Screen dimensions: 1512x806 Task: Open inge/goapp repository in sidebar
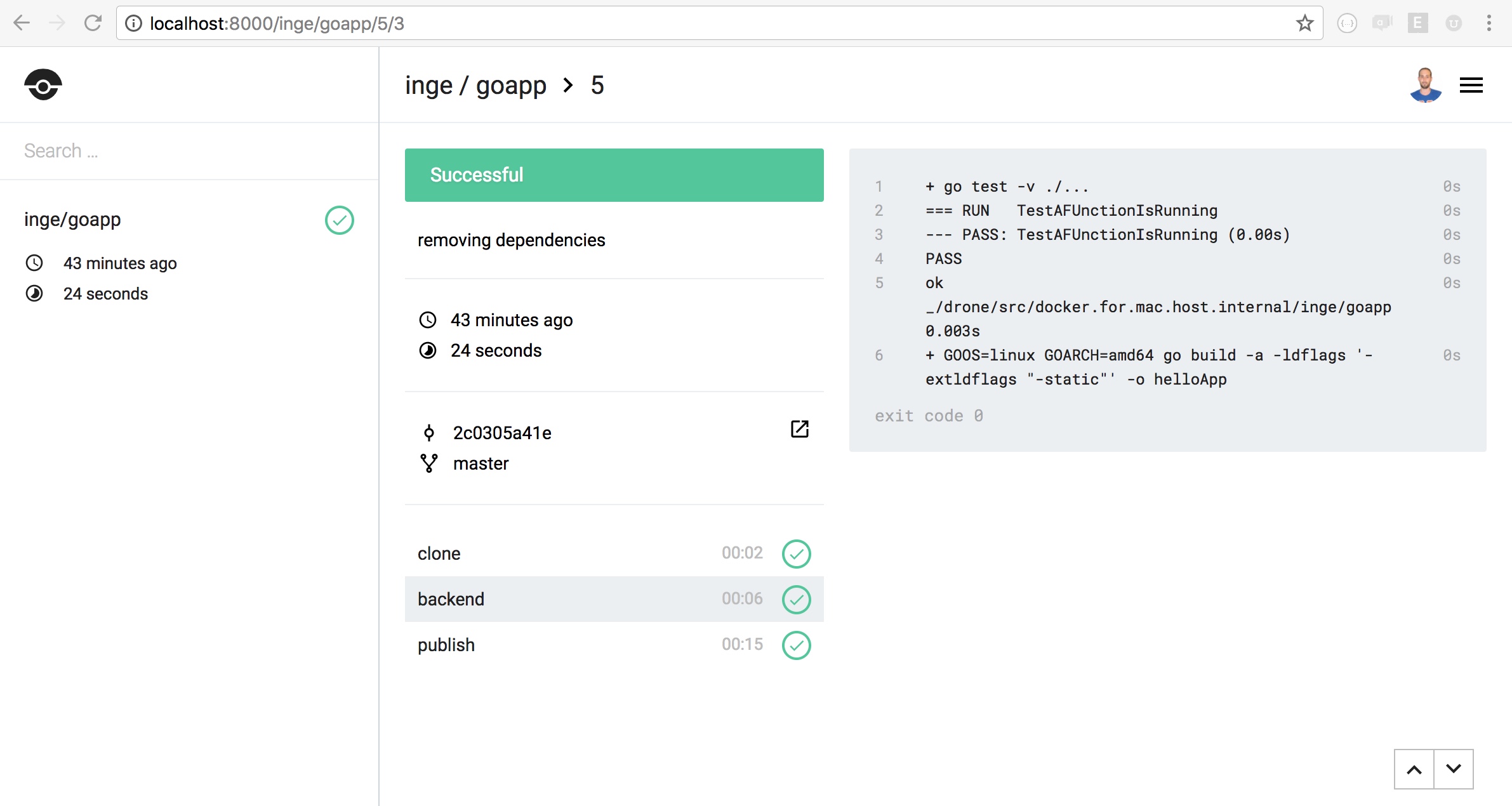pyautogui.click(x=72, y=220)
